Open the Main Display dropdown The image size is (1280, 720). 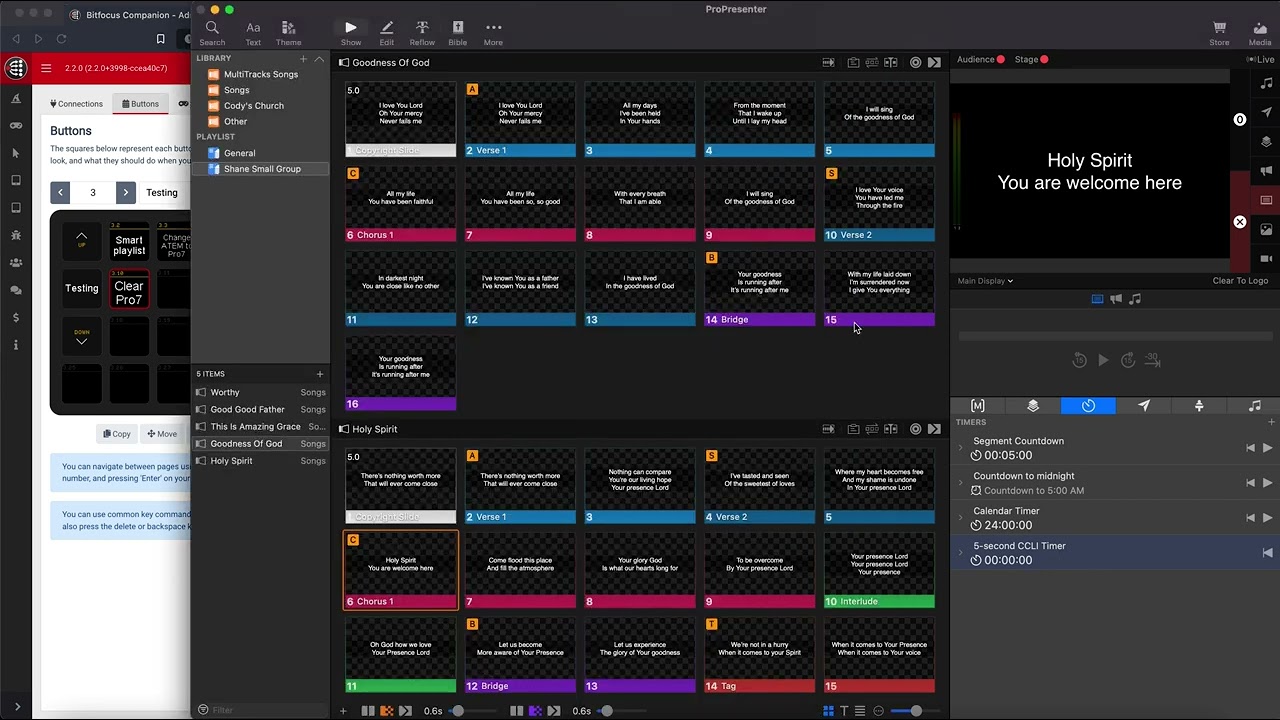click(x=985, y=281)
